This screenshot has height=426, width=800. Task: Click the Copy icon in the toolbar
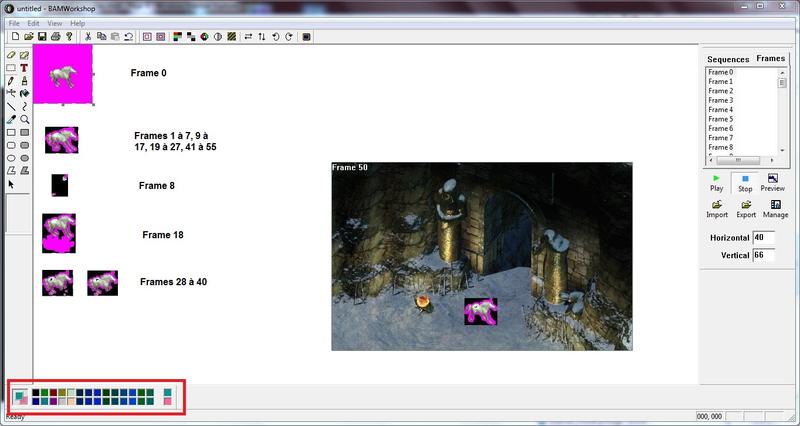102,37
